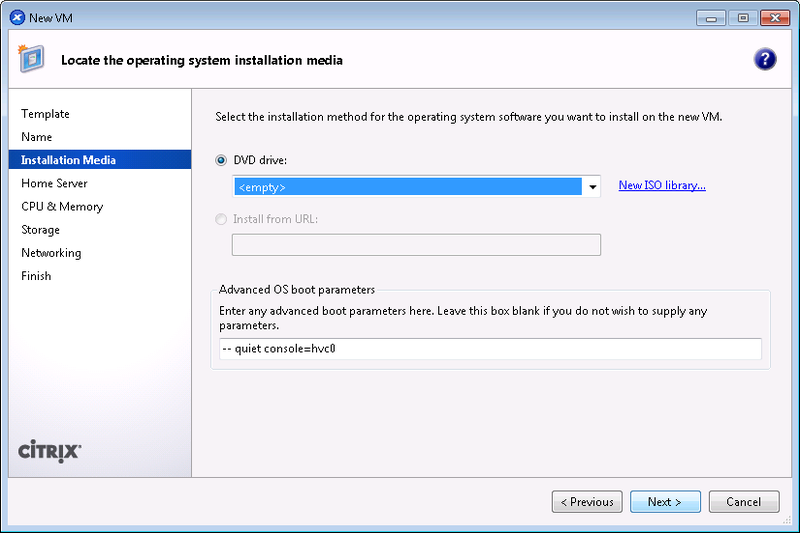Cancel the New VM wizard
The height and width of the screenshot is (533, 800).
[x=744, y=502]
